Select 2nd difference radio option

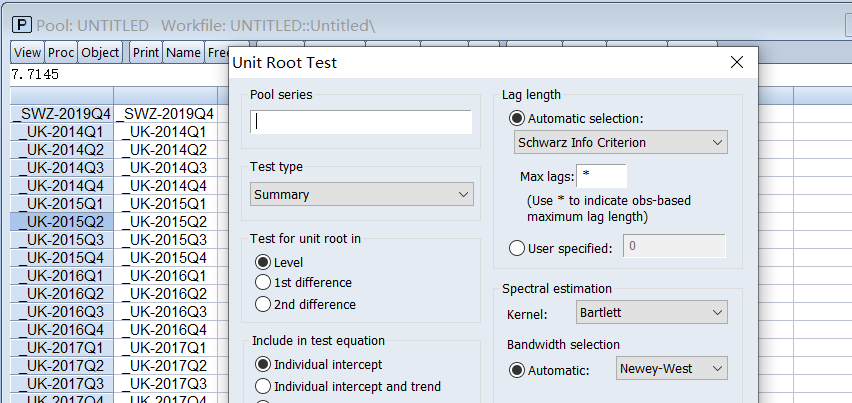[x=263, y=304]
